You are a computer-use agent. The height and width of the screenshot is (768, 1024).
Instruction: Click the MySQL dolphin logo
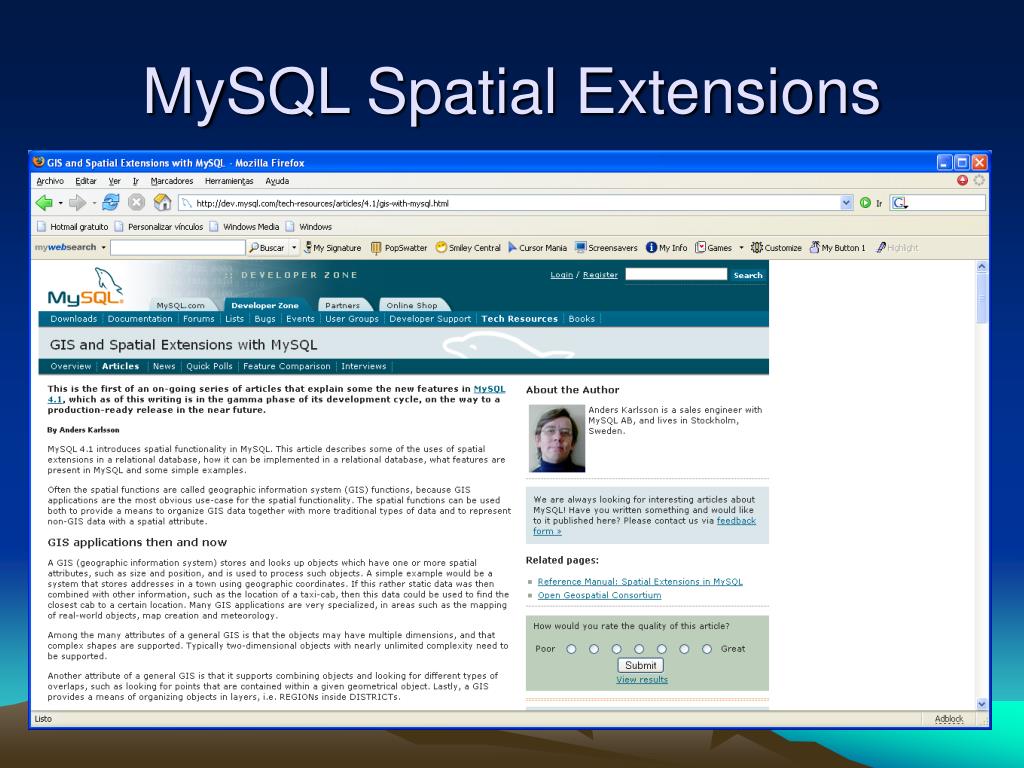pyautogui.click(x=86, y=286)
